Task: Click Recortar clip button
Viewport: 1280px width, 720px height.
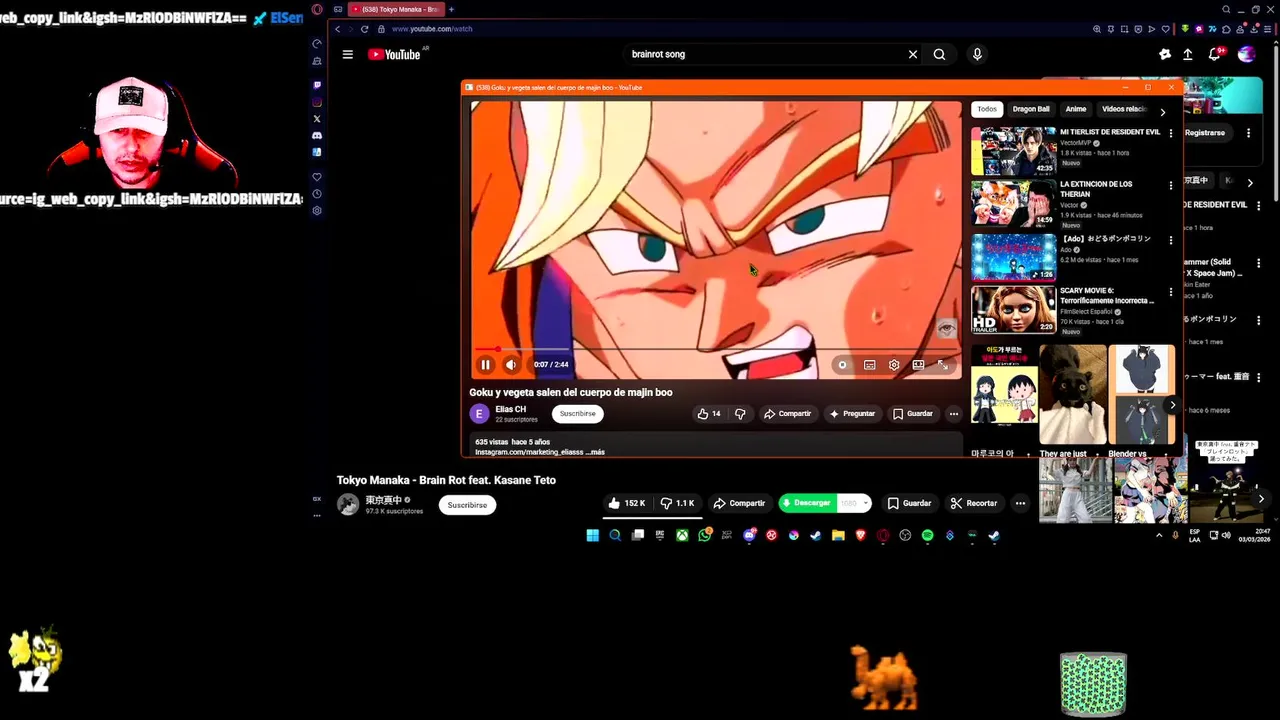Action: pos(974,504)
